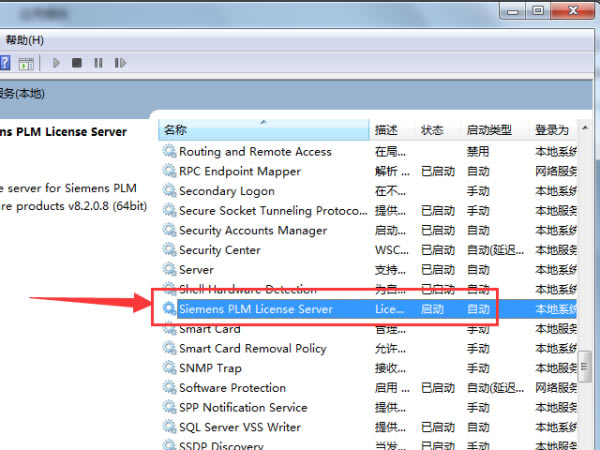Click 自动(延迟... startup type of Security Center
600x450 pixels.
click(495, 250)
